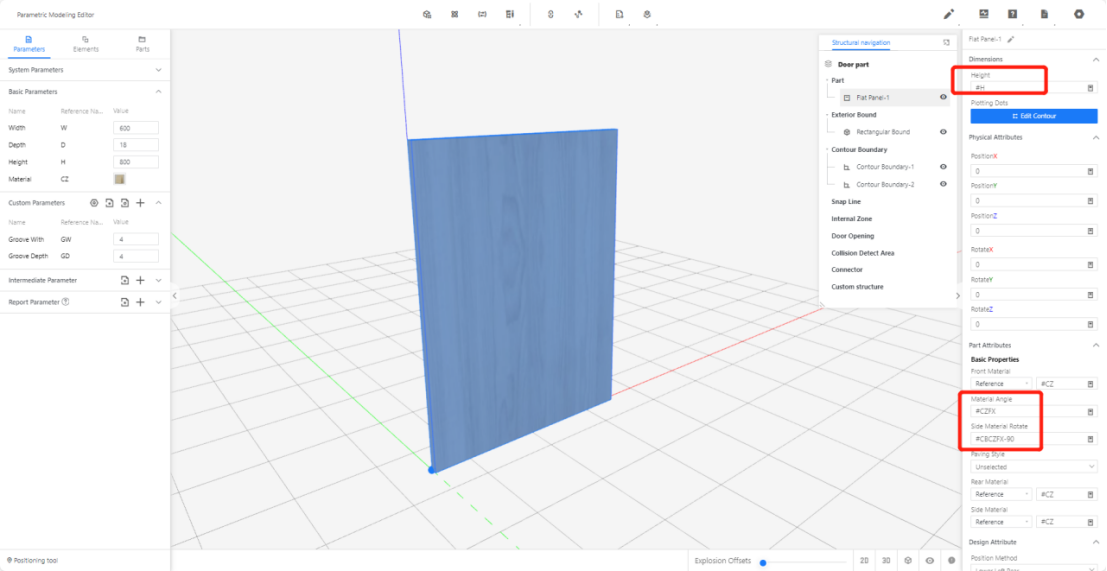
Task: Click the Width value input field
Action: tap(135, 128)
